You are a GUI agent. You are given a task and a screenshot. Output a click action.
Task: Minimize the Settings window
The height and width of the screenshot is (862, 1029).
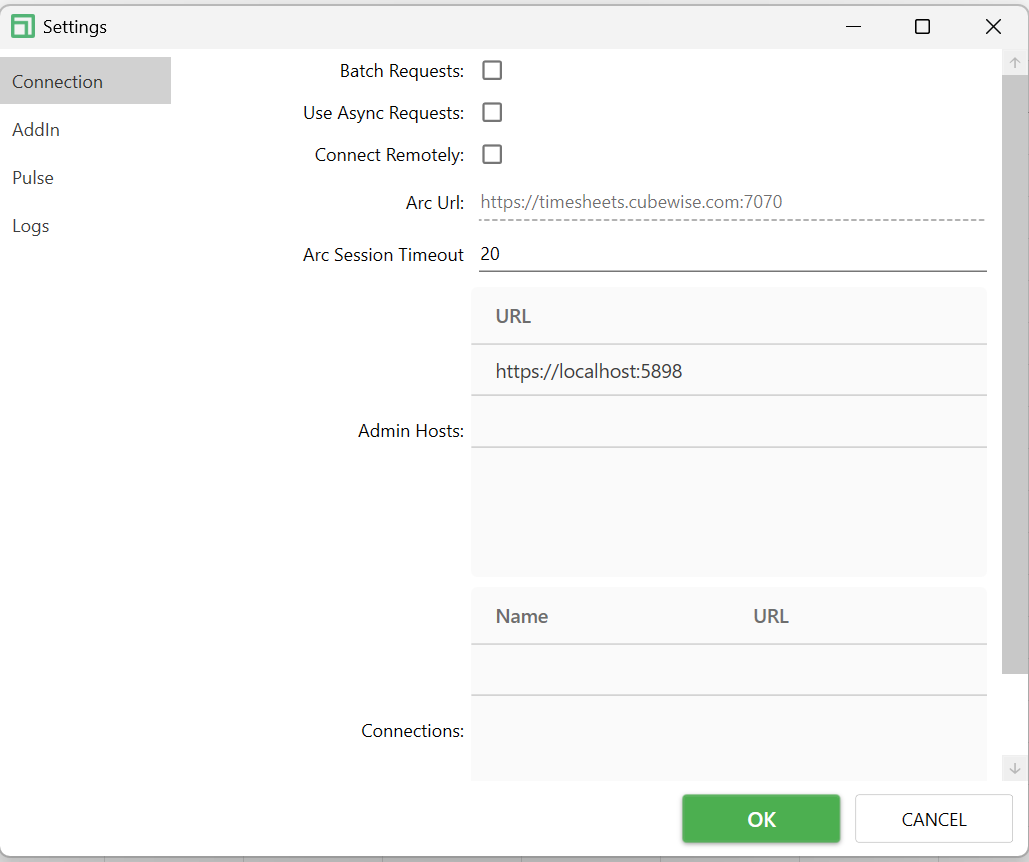click(x=853, y=27)
